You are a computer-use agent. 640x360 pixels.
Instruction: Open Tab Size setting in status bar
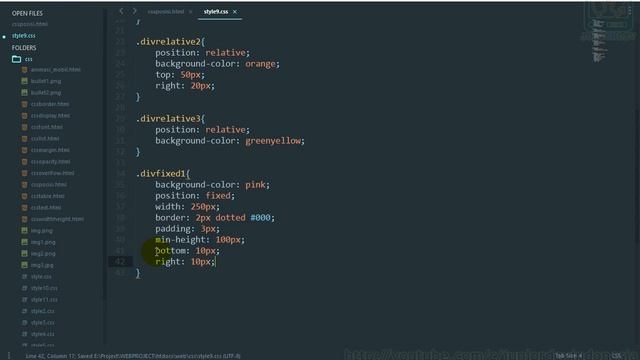tap(568, 356)
